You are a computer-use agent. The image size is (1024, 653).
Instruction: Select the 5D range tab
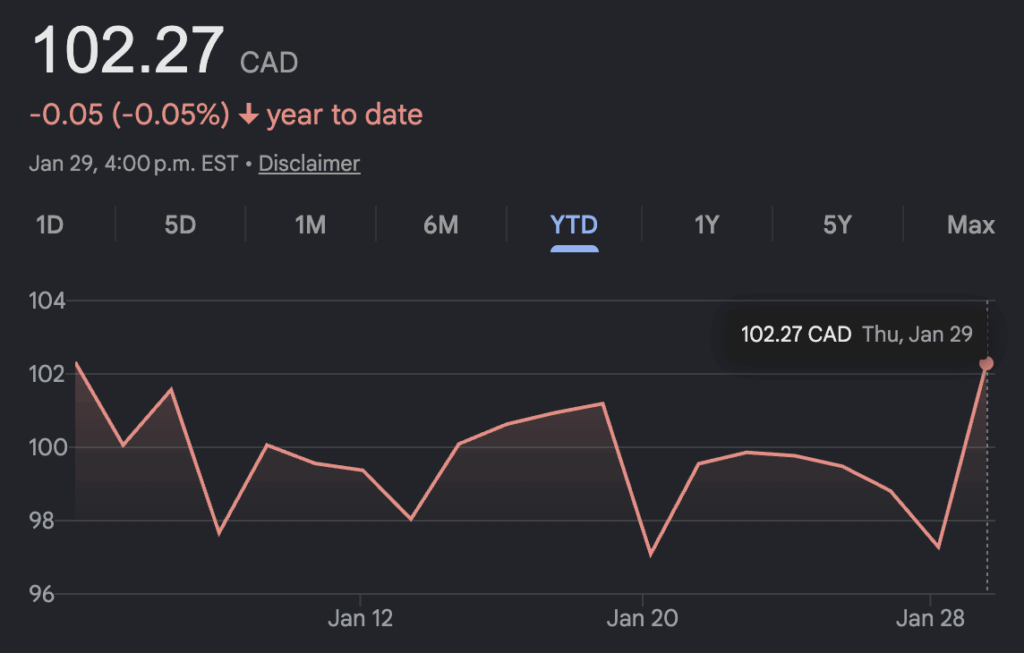coord(180,225)
